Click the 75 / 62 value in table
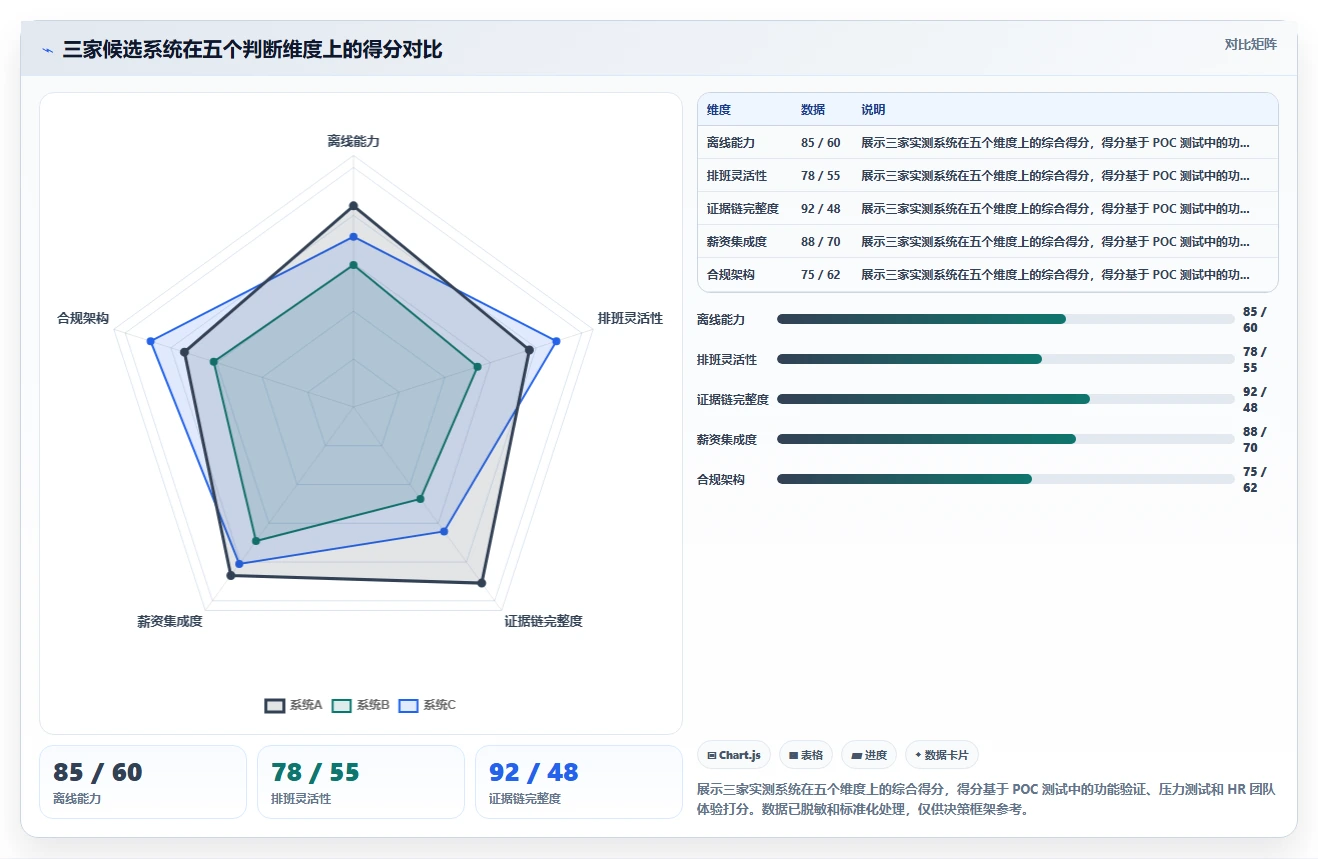Viewport: 1318px width, 859px height. [x=821, y=275]
